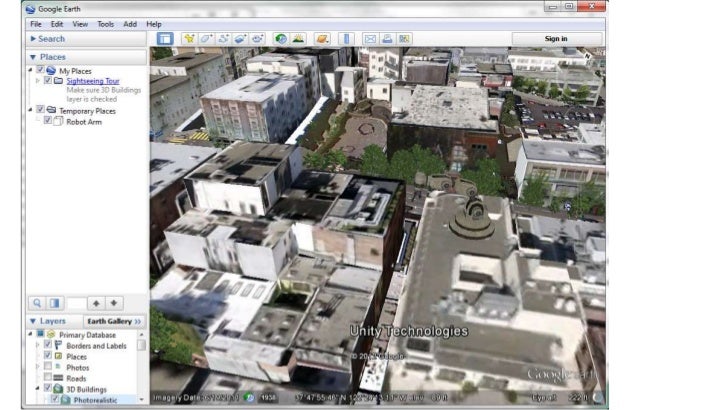The width and height of the screenshot is (728, 410).
Task: Record a tour with the camera icon
Action: coord(258,39)
